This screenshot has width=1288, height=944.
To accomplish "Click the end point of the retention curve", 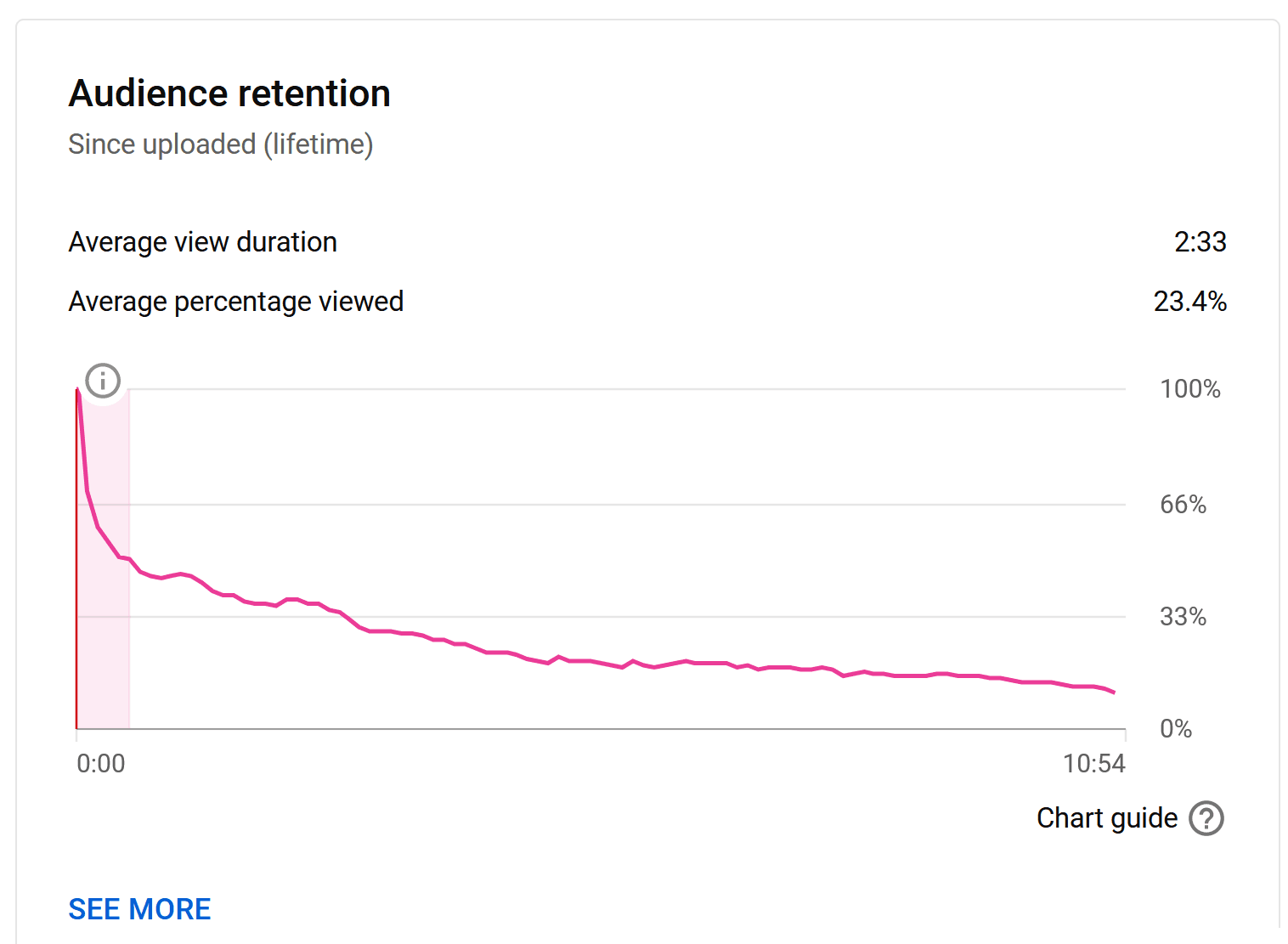I will (x=1114, y=692).
